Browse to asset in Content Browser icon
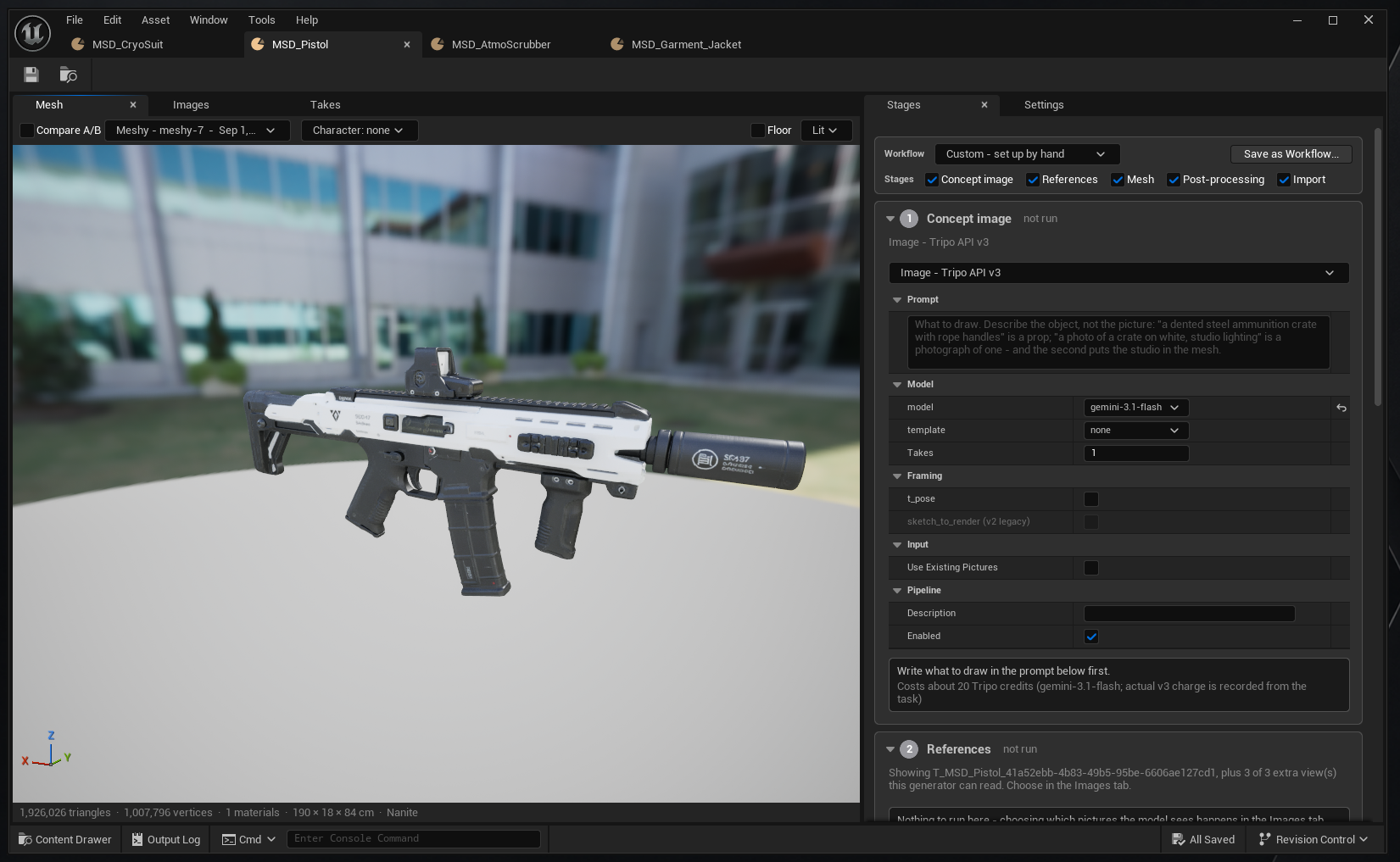Viewport: 1400px width, 862px height. pyautogui.click(x=68, y=75)
